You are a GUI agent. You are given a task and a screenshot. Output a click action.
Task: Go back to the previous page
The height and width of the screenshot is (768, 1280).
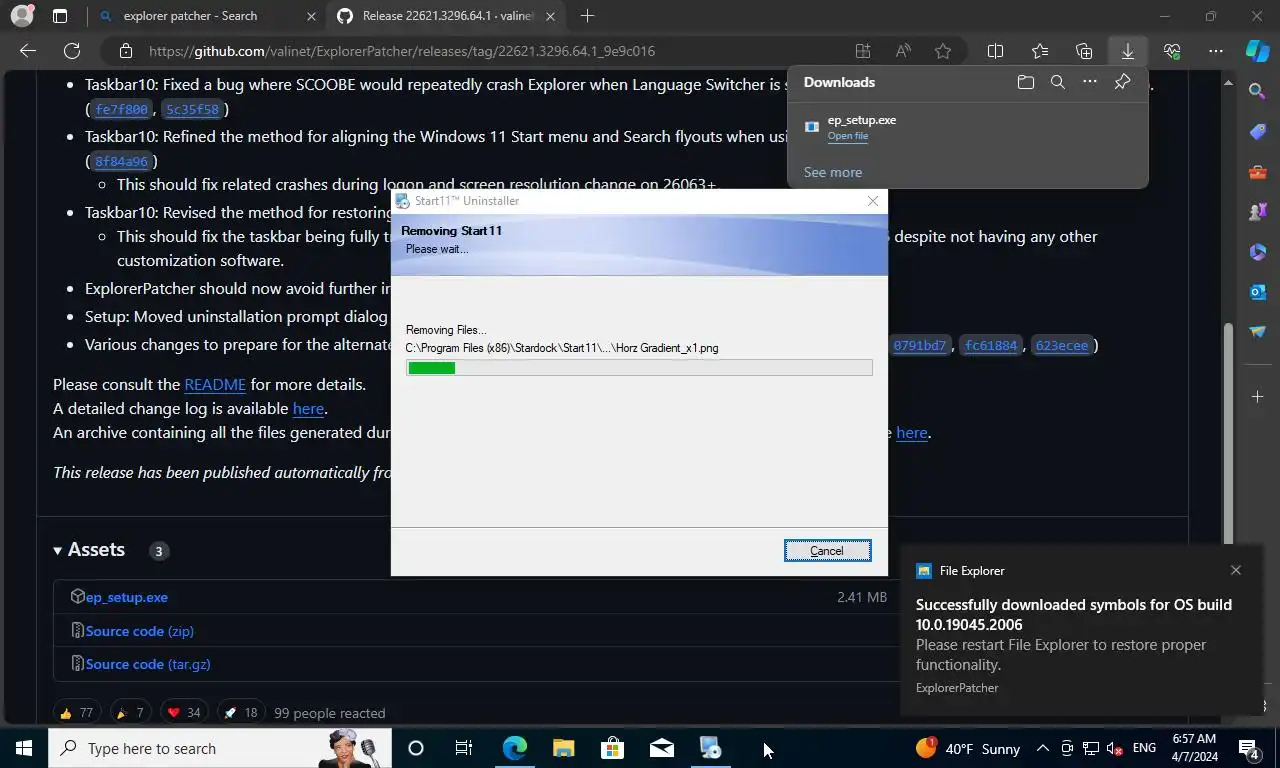(28, 51)
